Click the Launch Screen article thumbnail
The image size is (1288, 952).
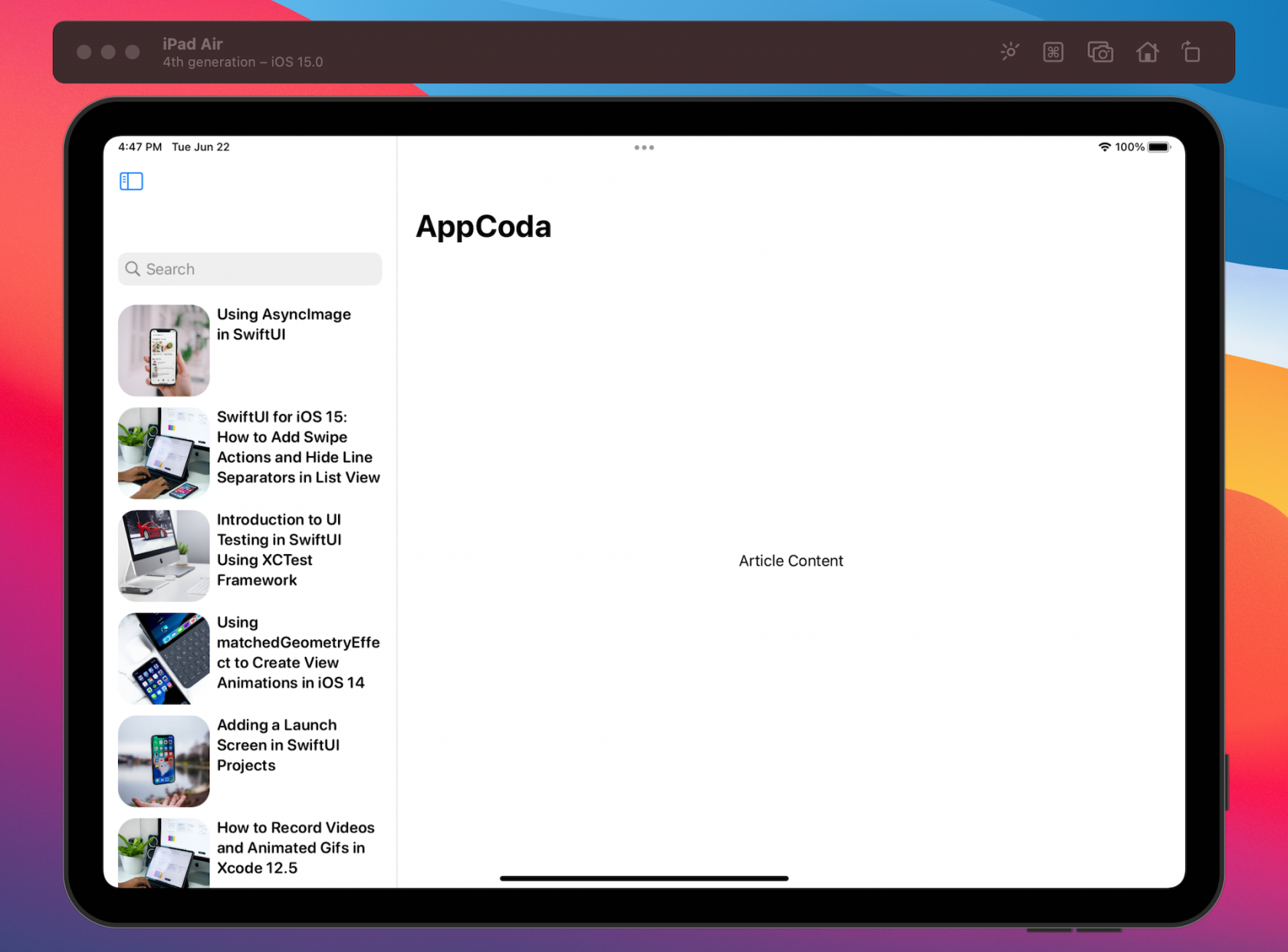(164, 761)
